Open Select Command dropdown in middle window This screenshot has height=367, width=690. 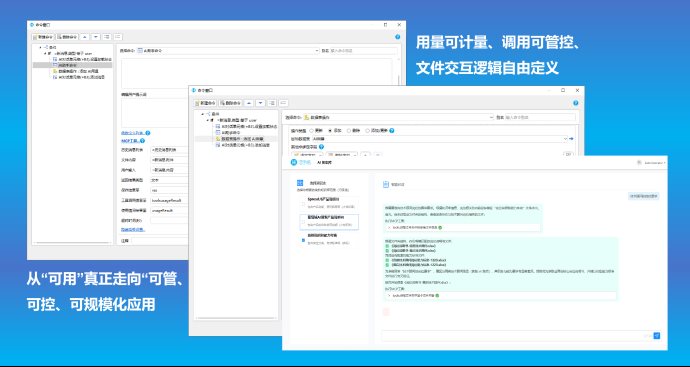pos(399,117)
